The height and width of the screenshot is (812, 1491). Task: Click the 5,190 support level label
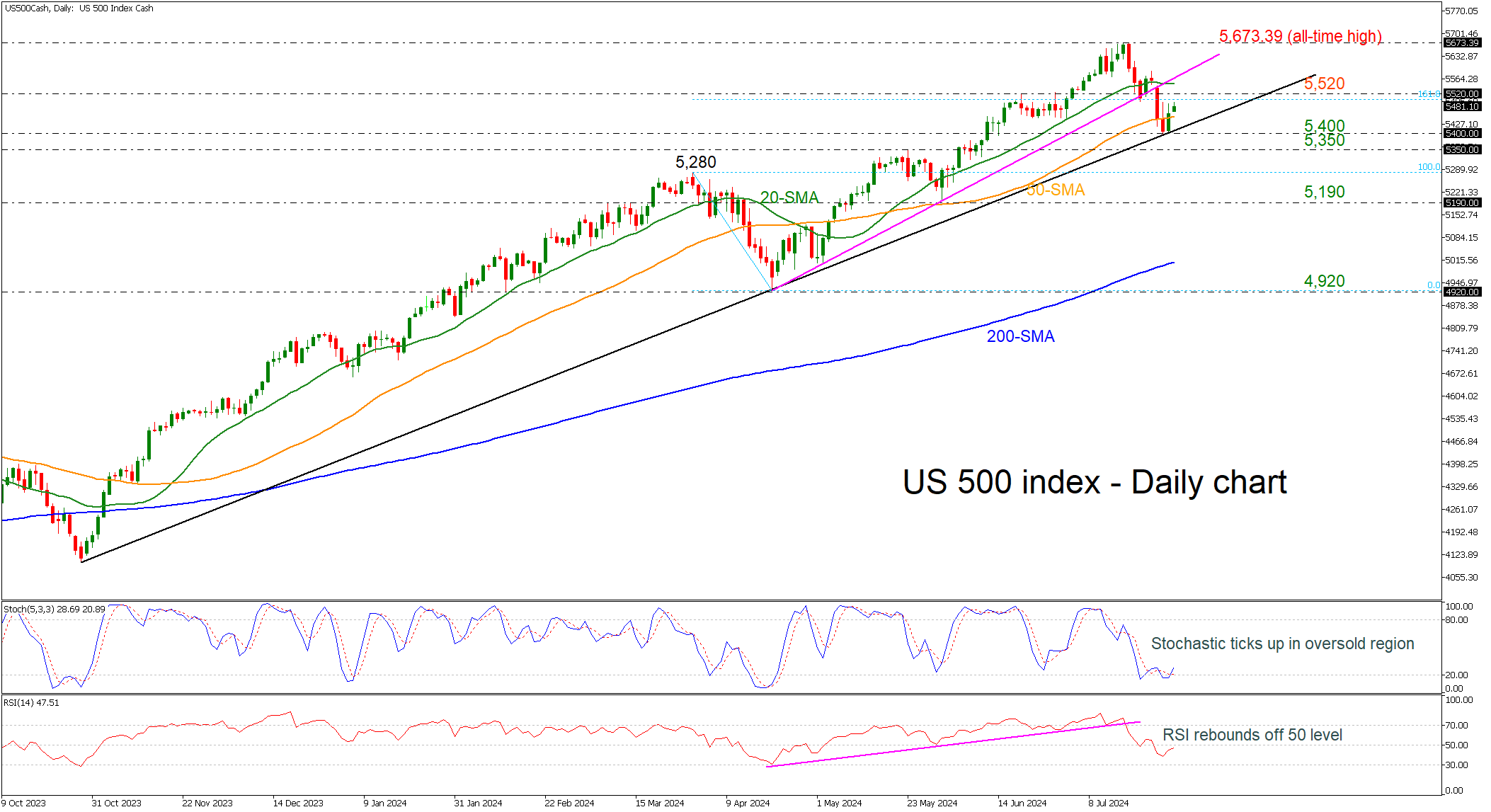[x=1324, y=192]
